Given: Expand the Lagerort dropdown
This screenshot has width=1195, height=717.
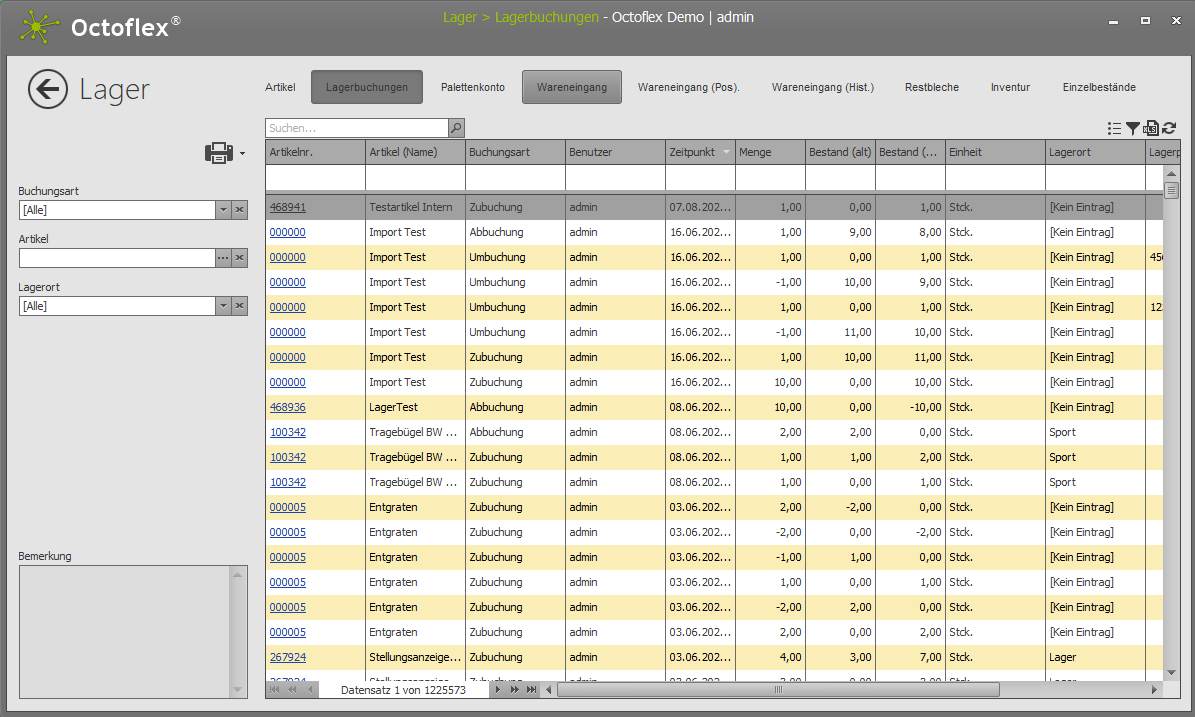Looking at the screenshot, I should [224, 306].
